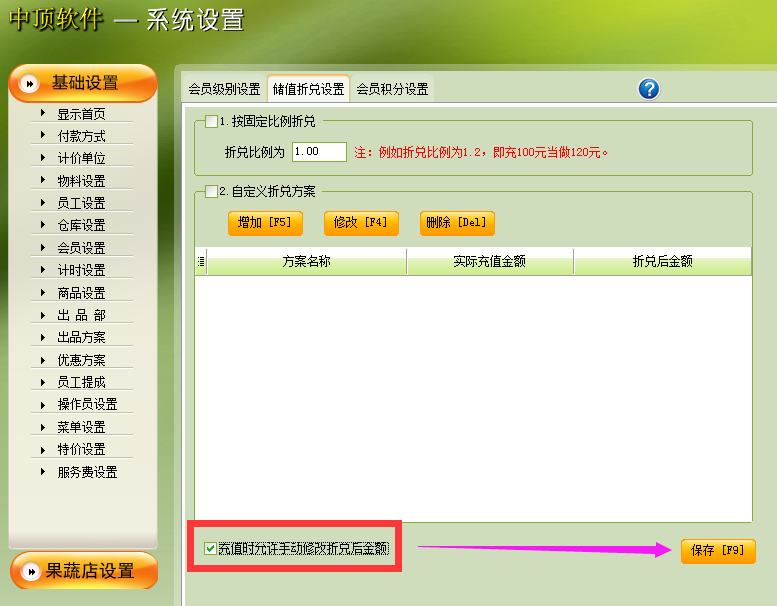Open 计时设置

82,270
